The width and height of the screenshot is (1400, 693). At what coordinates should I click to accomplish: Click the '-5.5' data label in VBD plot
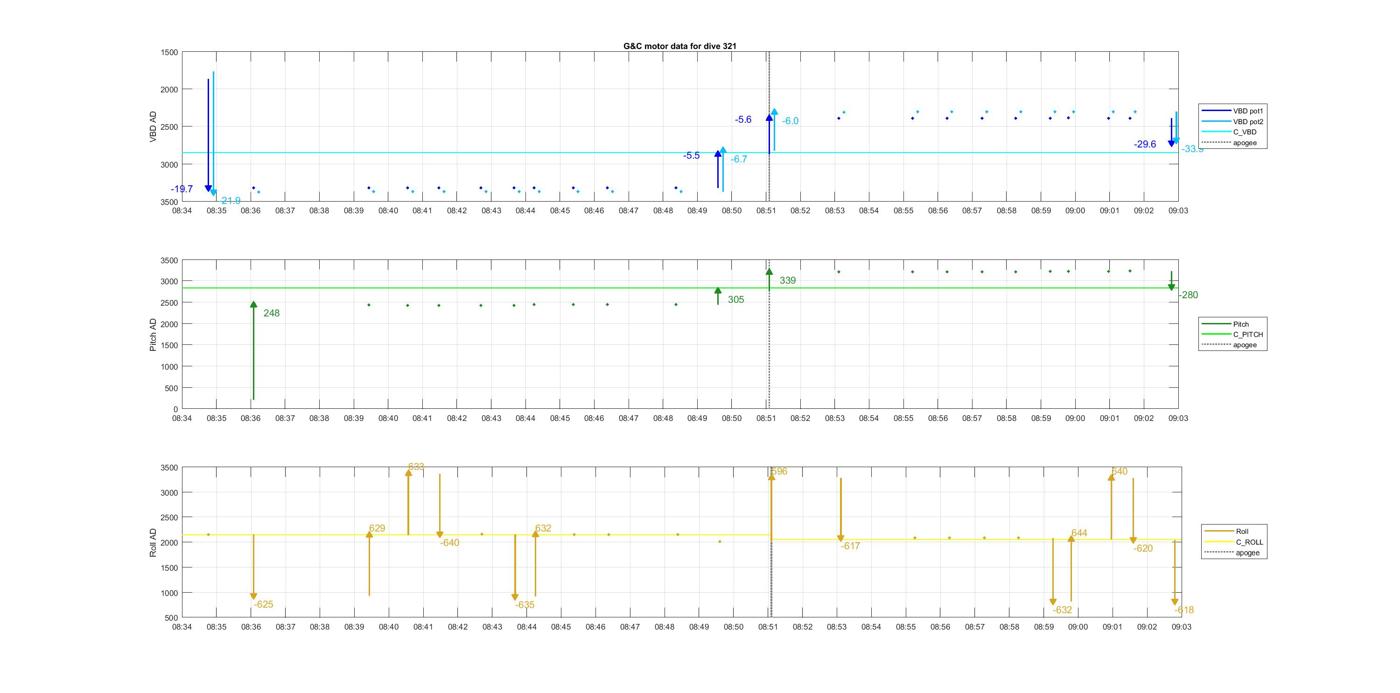tap(691, 156)
